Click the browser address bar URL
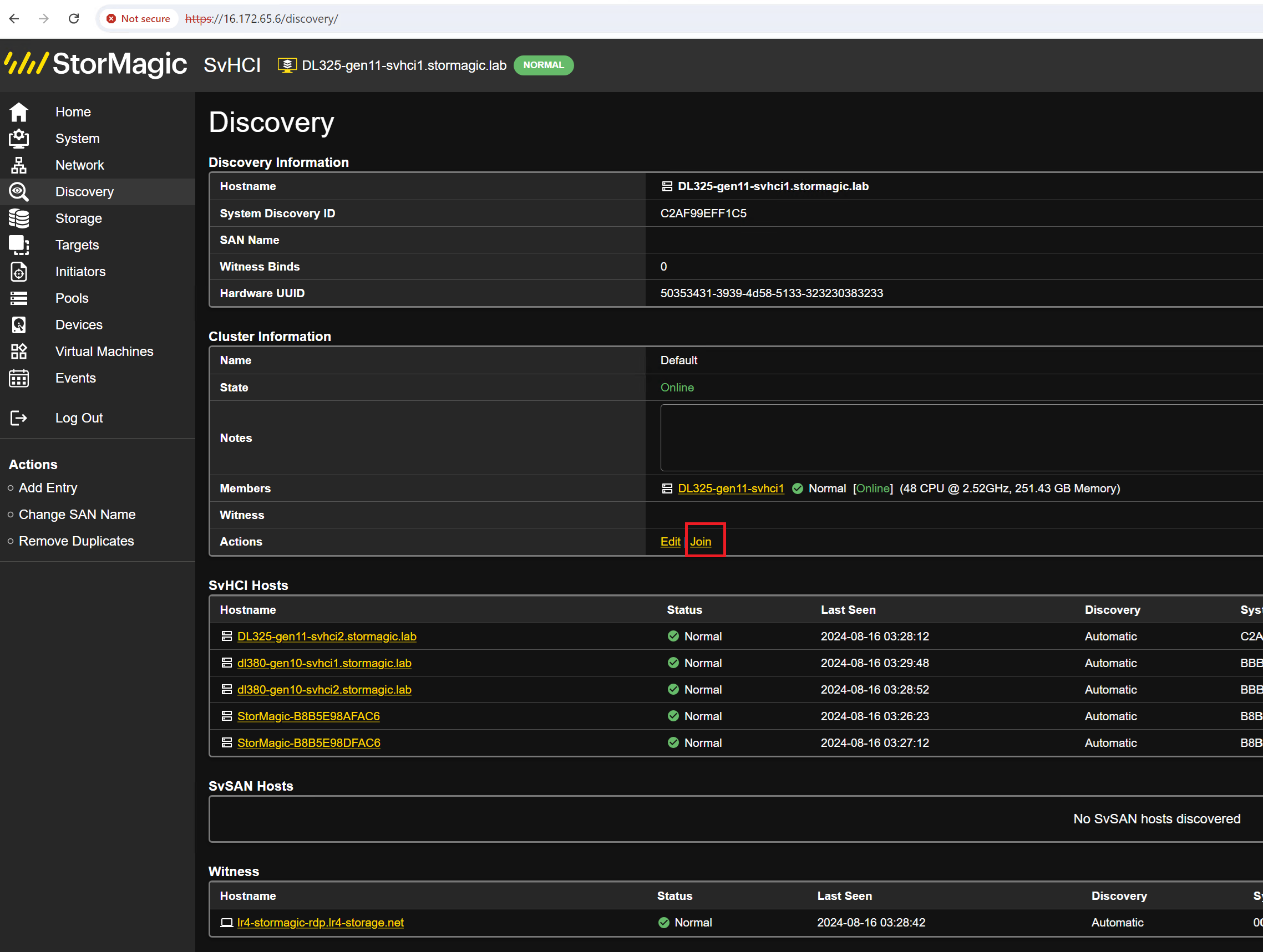 [261, 19]
